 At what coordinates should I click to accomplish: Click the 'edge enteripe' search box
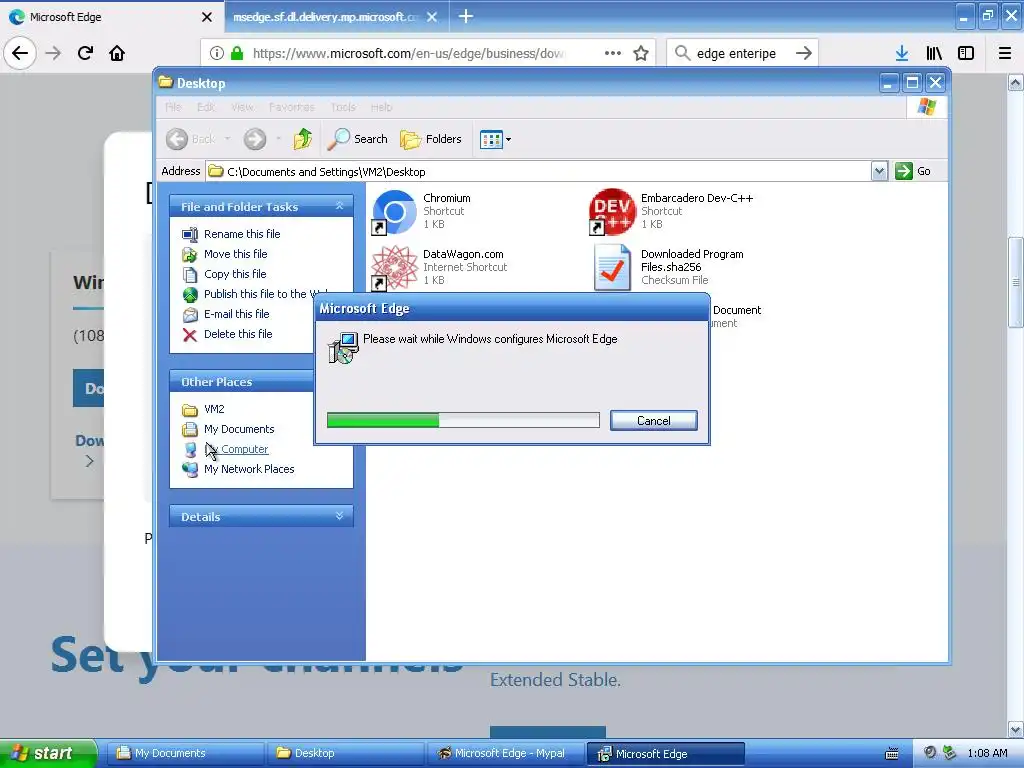[736, 53]
